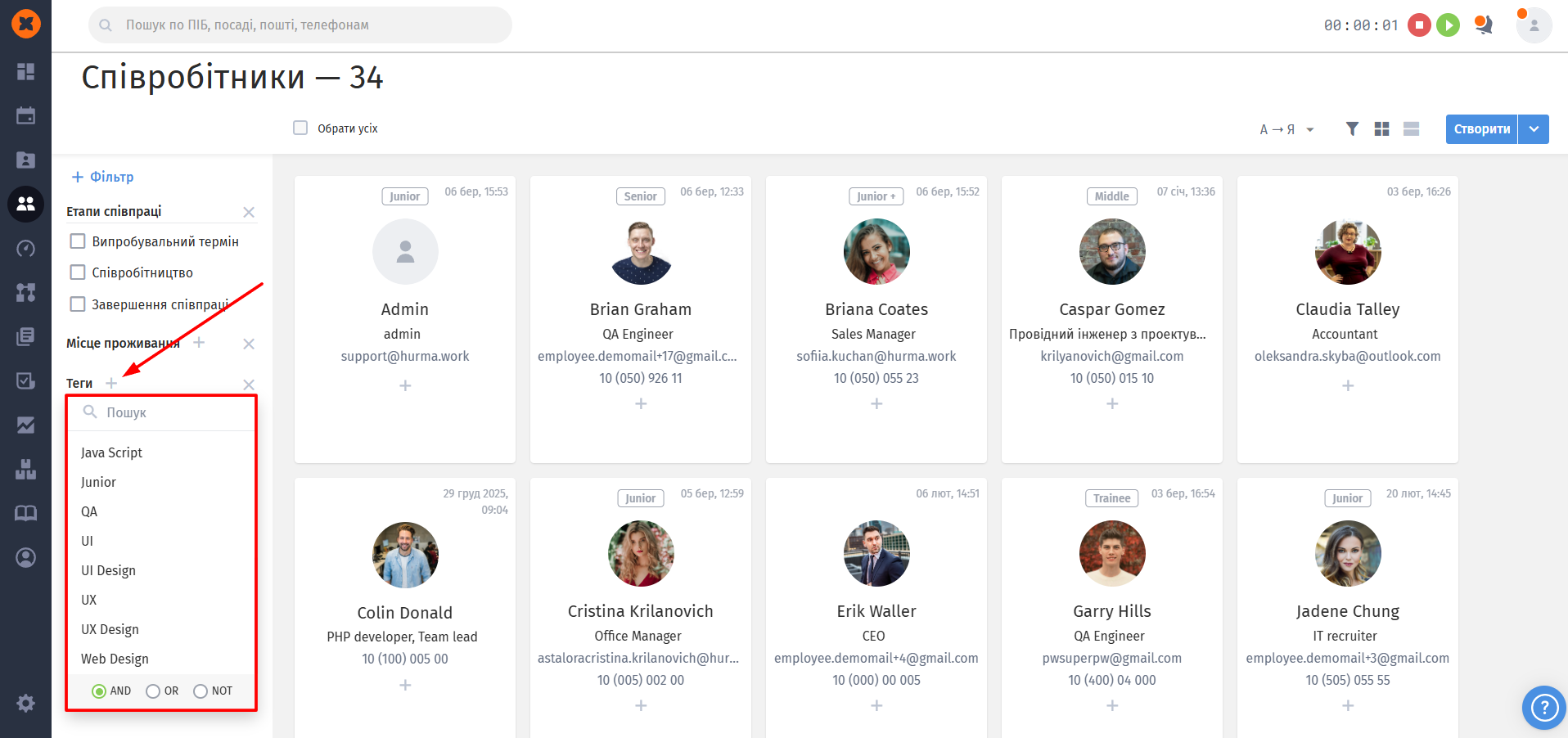Click the blue help question mark

point(1543,707)
